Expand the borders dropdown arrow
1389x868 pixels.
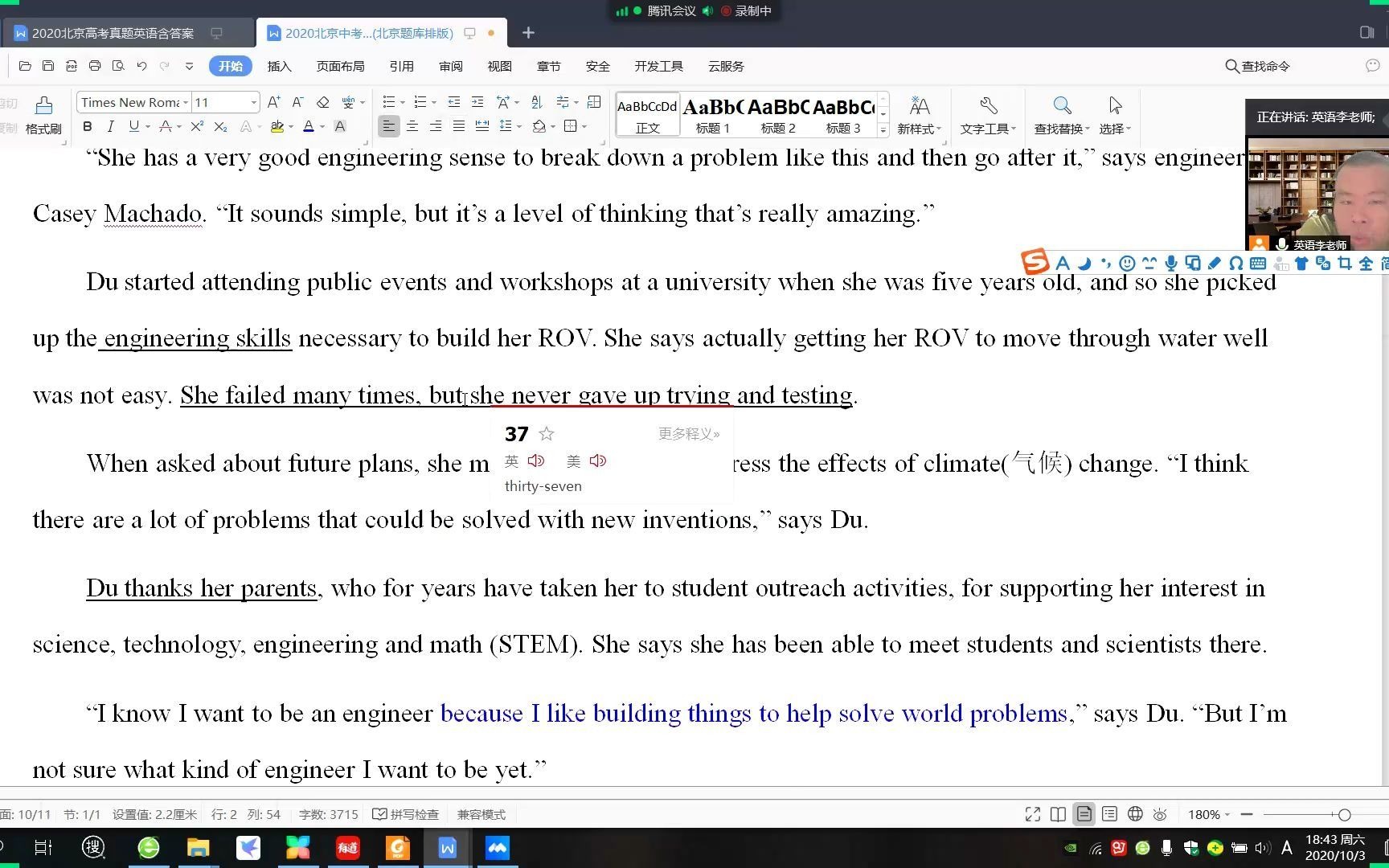(x=584, y=127)
